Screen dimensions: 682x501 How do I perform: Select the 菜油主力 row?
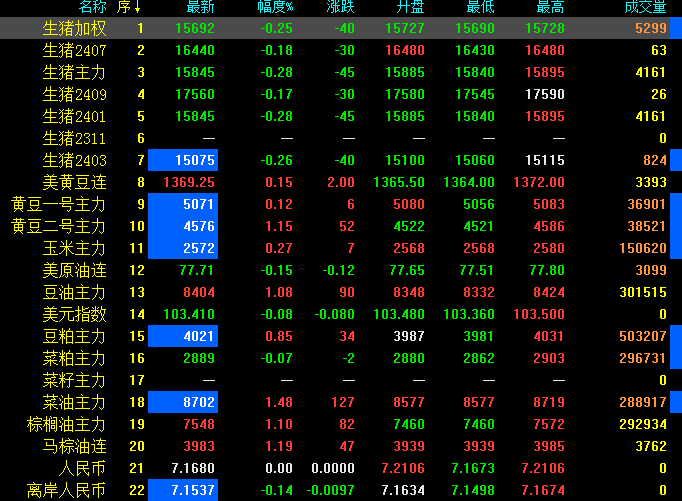coord(341,402)
